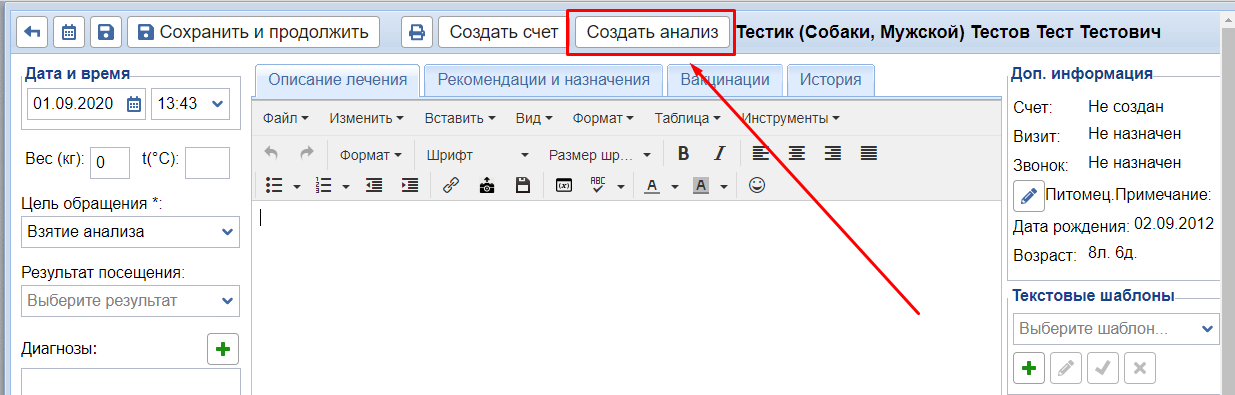Expand spellcheck language arrow
The width and height of the screenshot is (1235, 395).
pyautogui.click(x=620, y=186)
